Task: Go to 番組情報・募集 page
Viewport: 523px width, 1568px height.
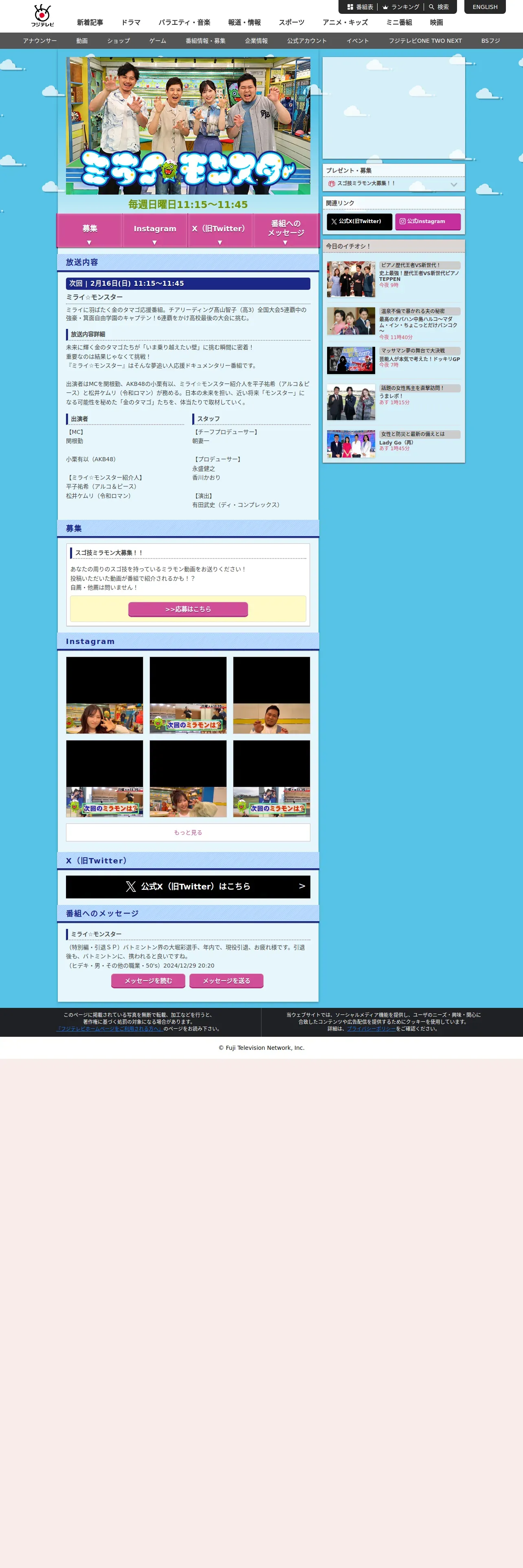Action: pyautogui.click(x=206, y=41)
